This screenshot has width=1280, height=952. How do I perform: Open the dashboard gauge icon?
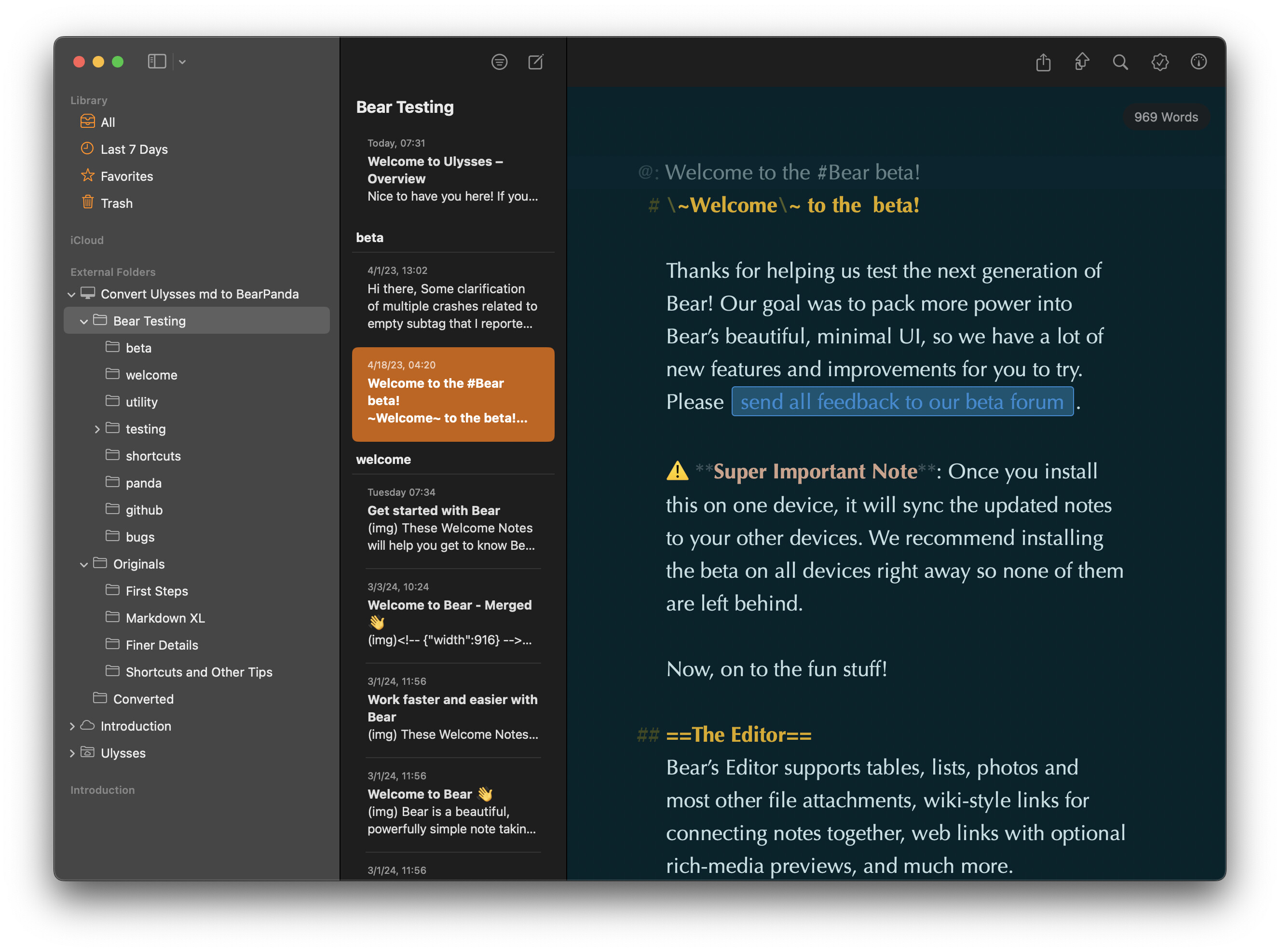pos(1198,62)
